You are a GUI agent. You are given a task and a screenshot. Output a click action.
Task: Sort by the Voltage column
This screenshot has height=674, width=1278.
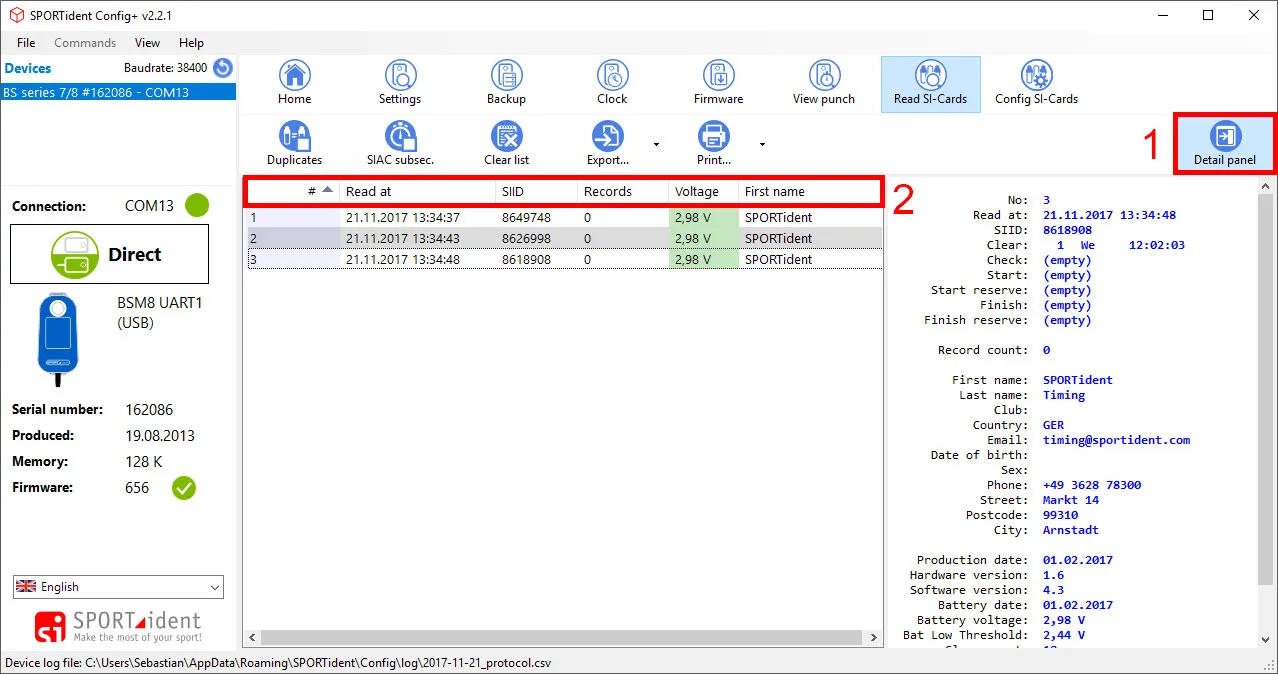704,191
